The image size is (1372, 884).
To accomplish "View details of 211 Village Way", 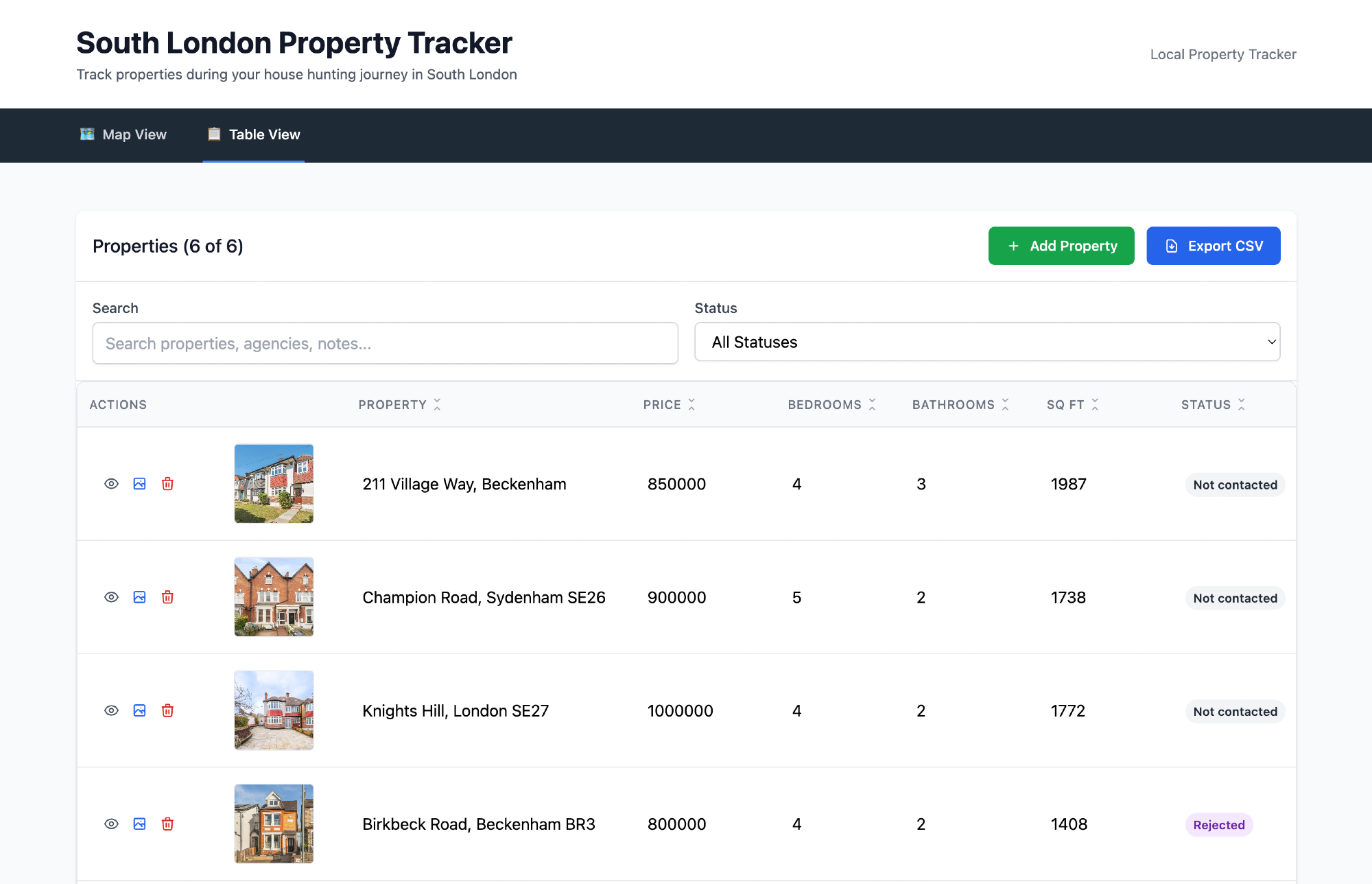I will coord(111,484).
